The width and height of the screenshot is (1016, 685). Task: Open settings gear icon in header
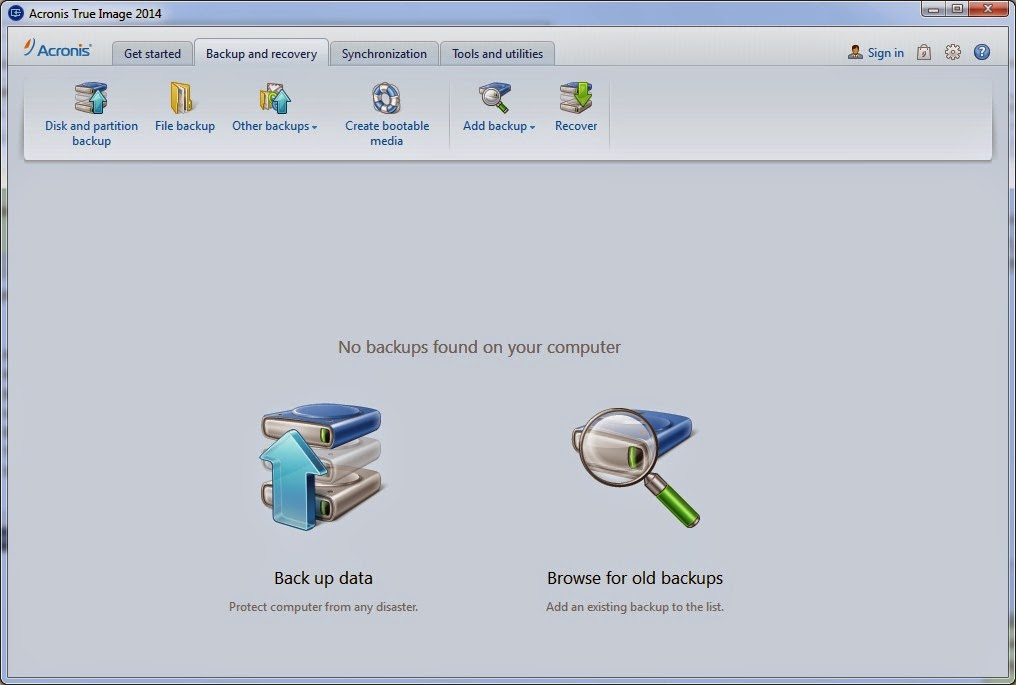tap(952, 52)
